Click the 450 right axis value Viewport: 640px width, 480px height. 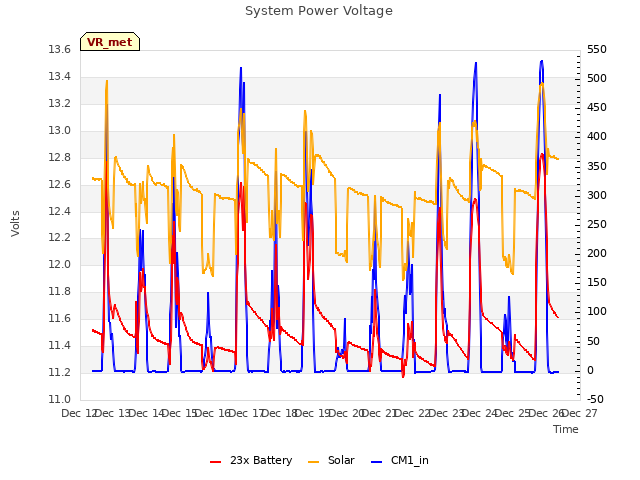point(597,108)
